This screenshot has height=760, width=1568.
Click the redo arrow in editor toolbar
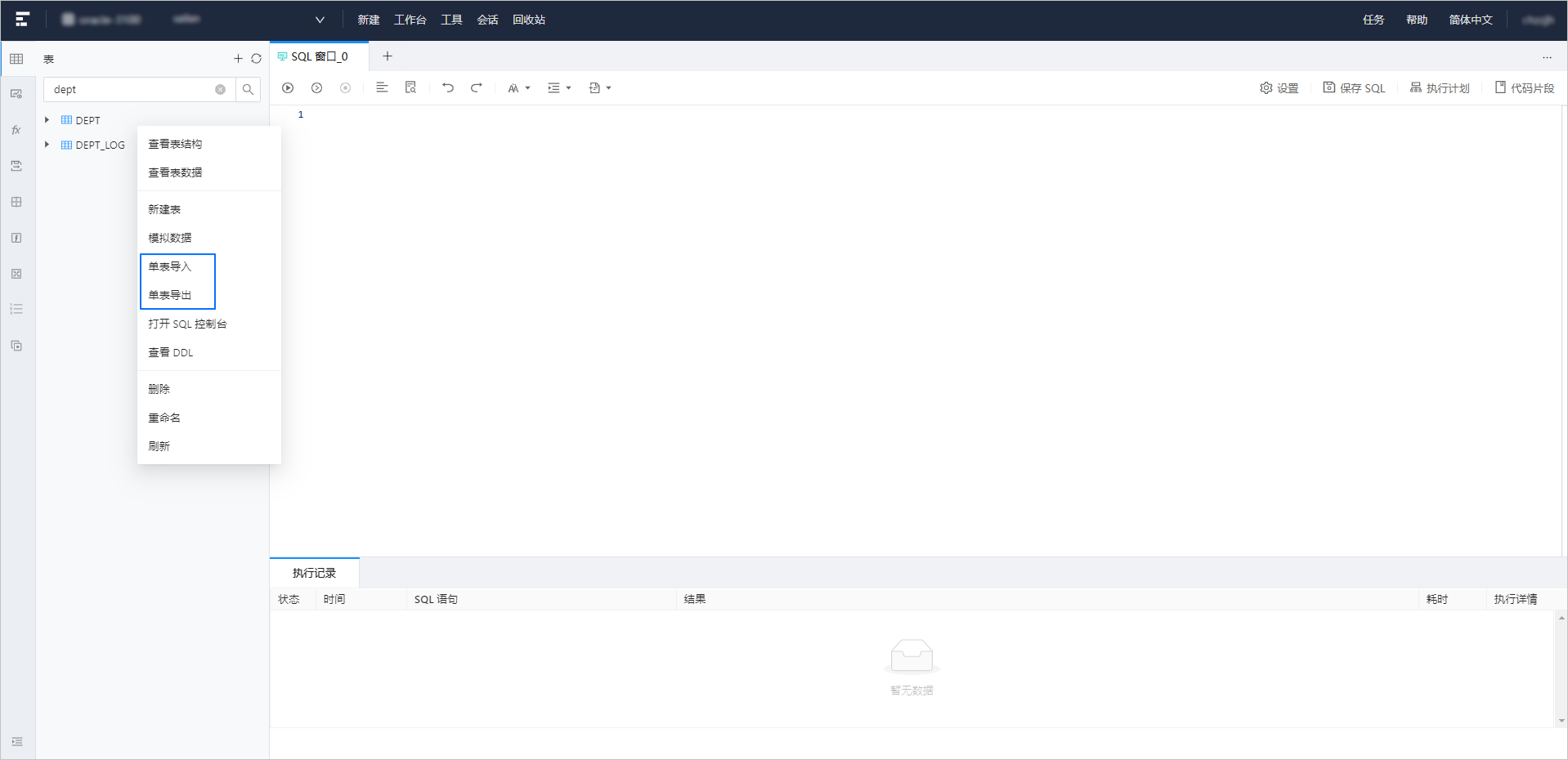pyautogui.click(x=476, y=88)
